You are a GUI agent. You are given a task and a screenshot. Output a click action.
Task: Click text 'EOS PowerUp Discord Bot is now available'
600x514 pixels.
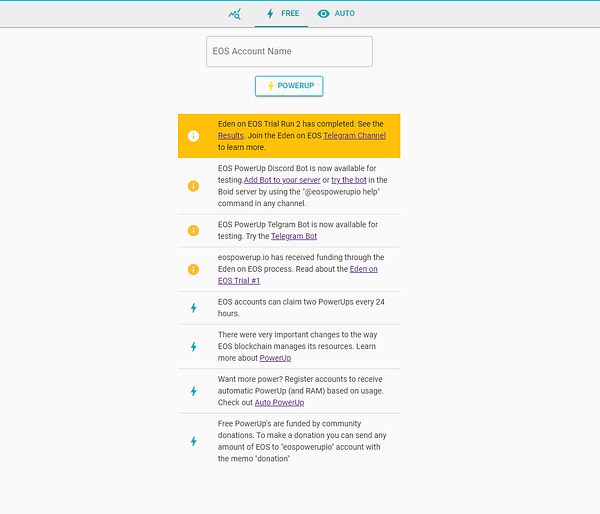[292, 168]
